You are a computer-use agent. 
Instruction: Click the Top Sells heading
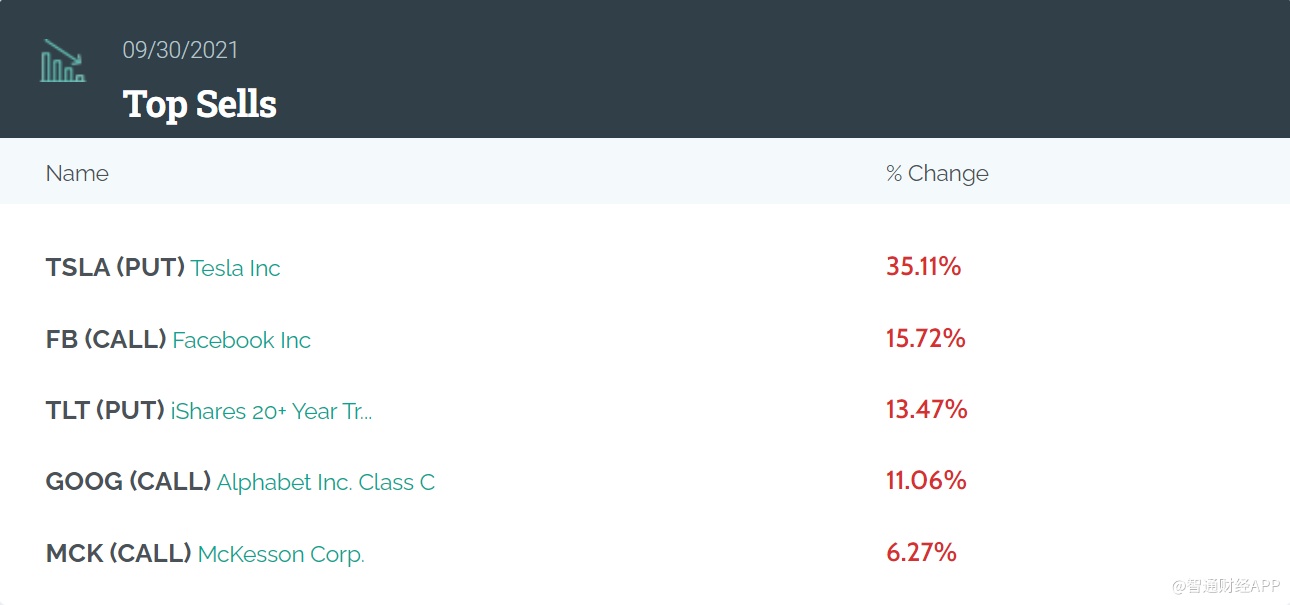[200, 104]
